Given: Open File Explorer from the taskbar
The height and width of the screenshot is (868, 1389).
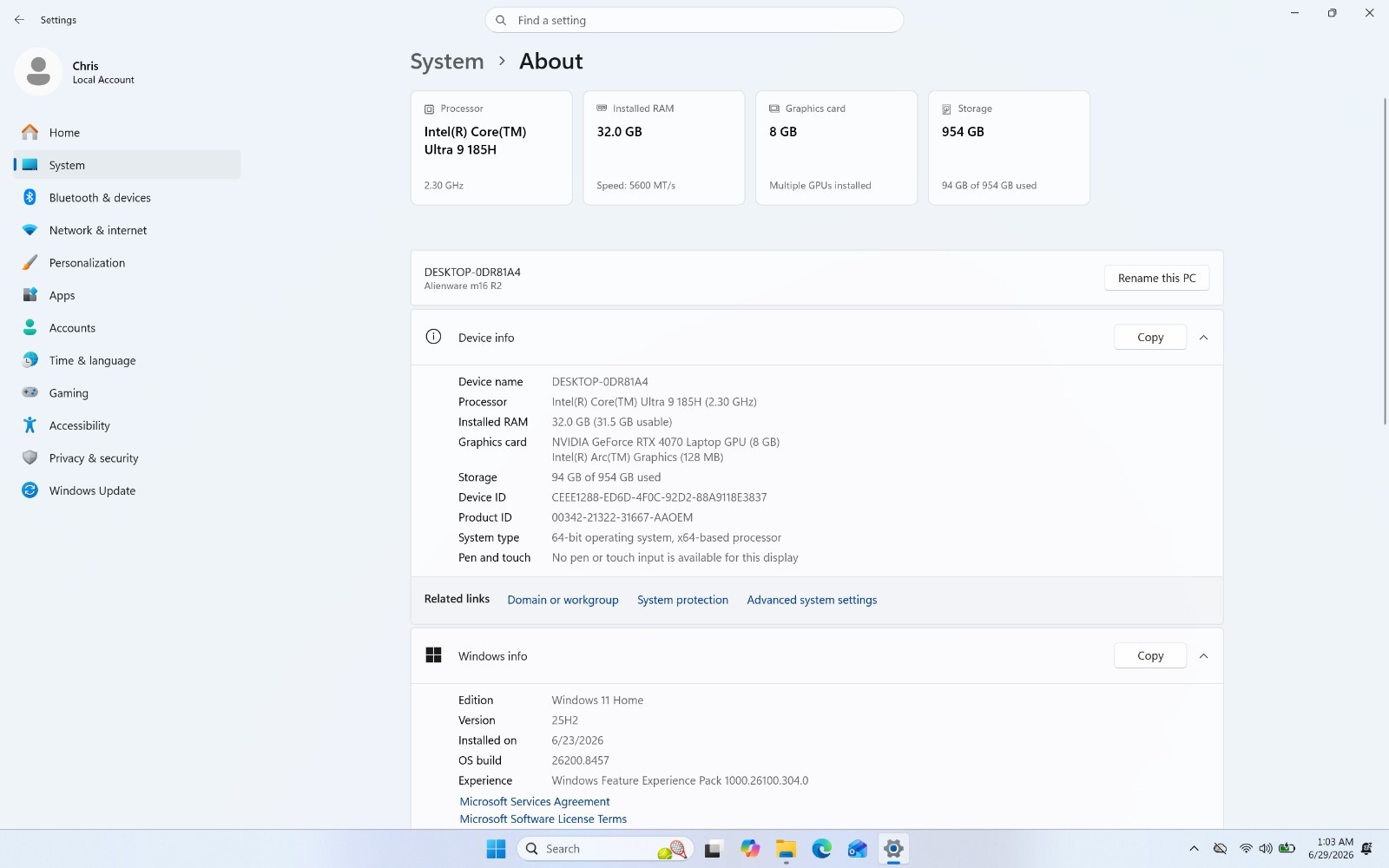Looking at the screenshot, I should 786,849.
